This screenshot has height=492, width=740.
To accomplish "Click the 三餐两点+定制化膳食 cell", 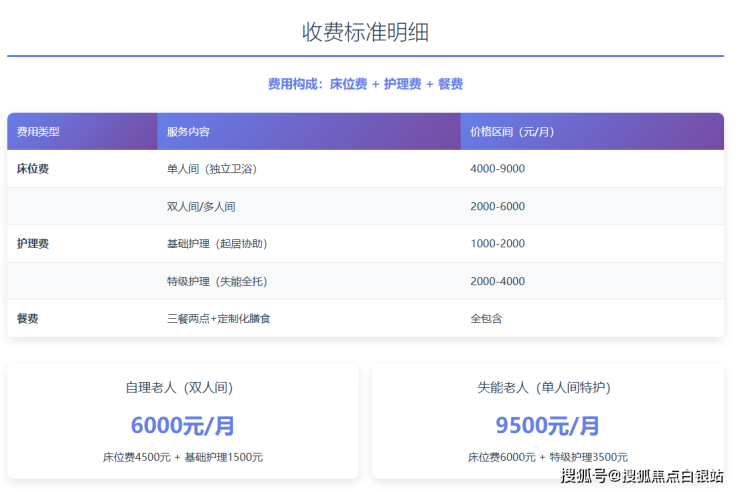I will [218, 319].
